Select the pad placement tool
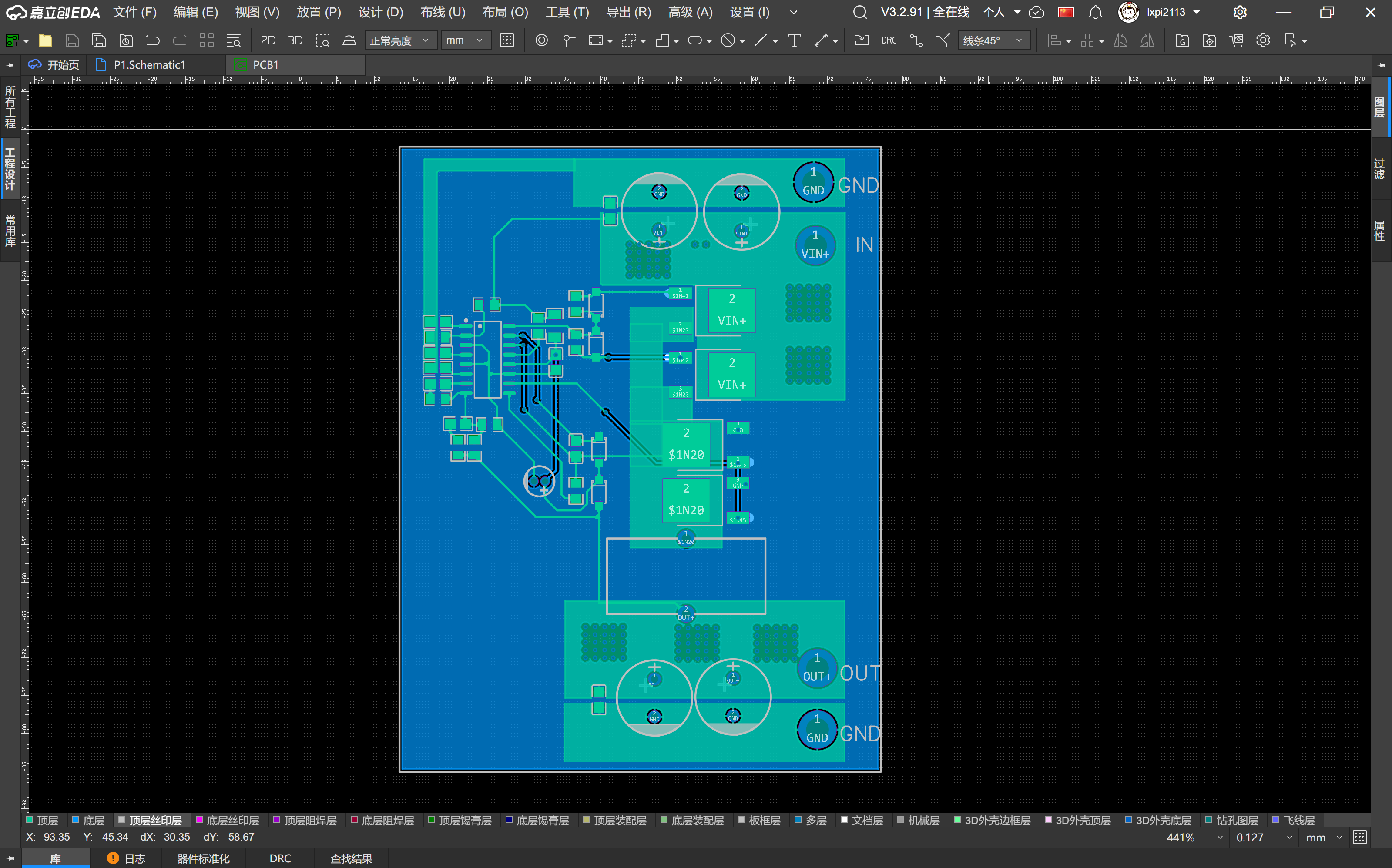Screen dimensions: 1392x868 (x=541, y=40)
